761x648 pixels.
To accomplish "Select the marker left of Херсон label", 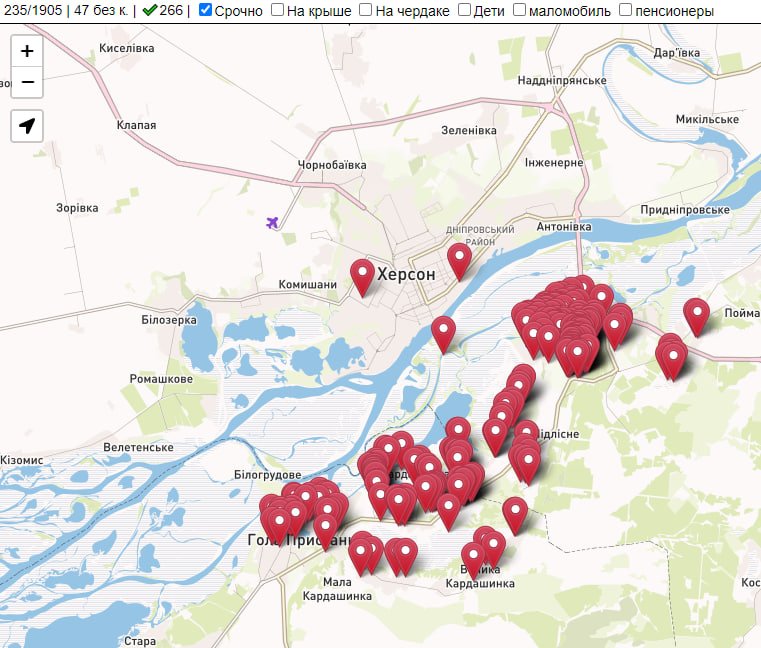I will pyautogui.click(x=362, y=274).
